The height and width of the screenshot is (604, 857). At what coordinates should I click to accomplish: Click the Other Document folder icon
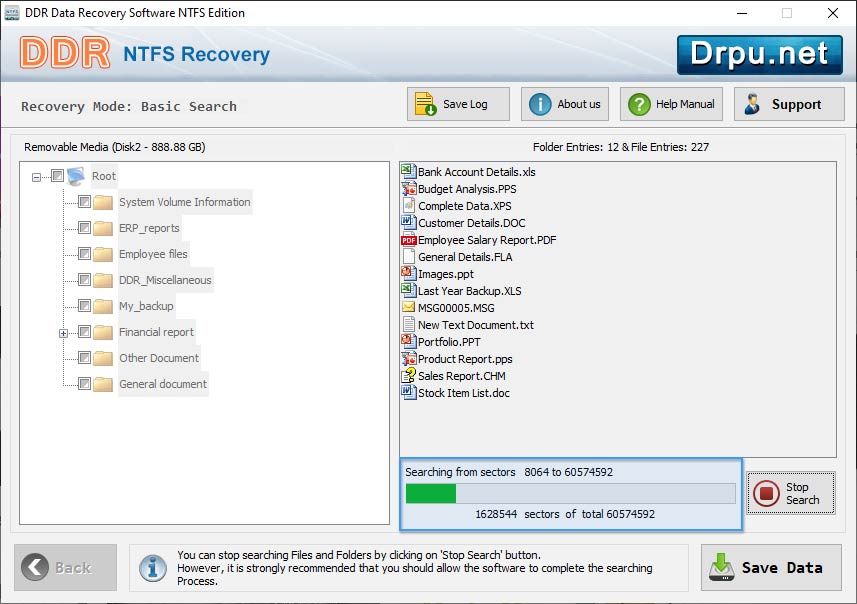point(103,358)
